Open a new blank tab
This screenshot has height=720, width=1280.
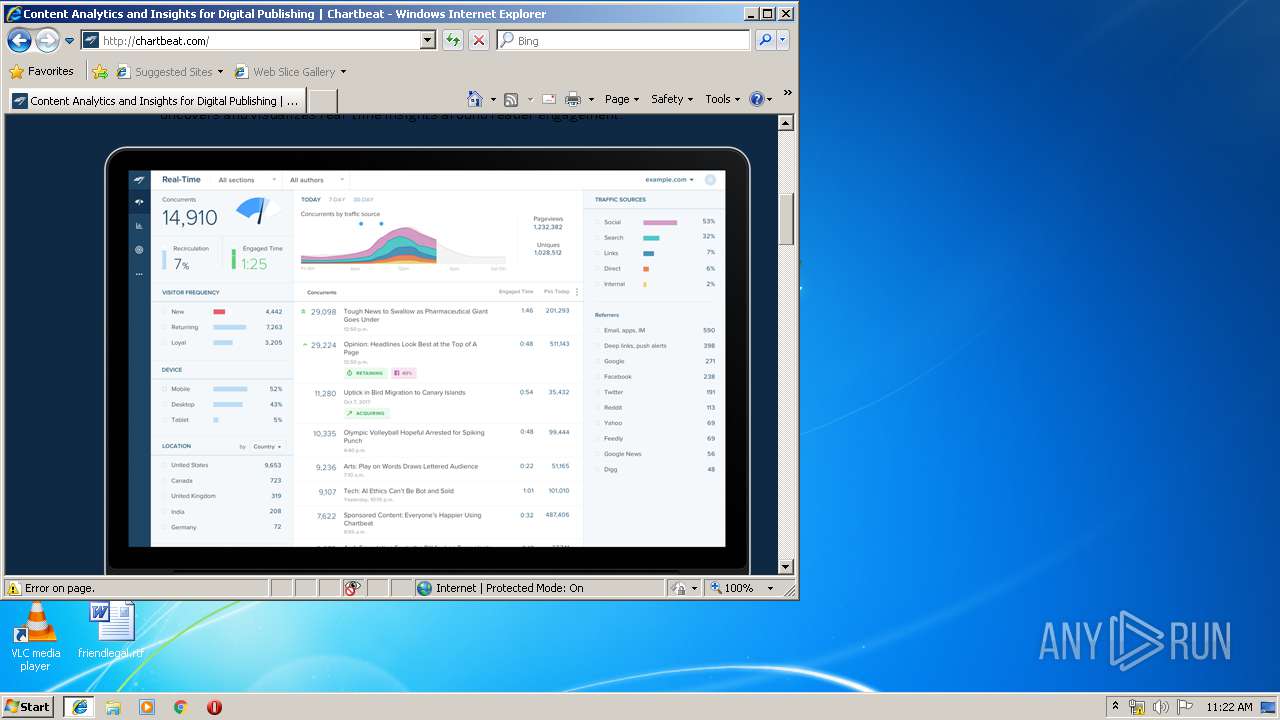[322, 101]
